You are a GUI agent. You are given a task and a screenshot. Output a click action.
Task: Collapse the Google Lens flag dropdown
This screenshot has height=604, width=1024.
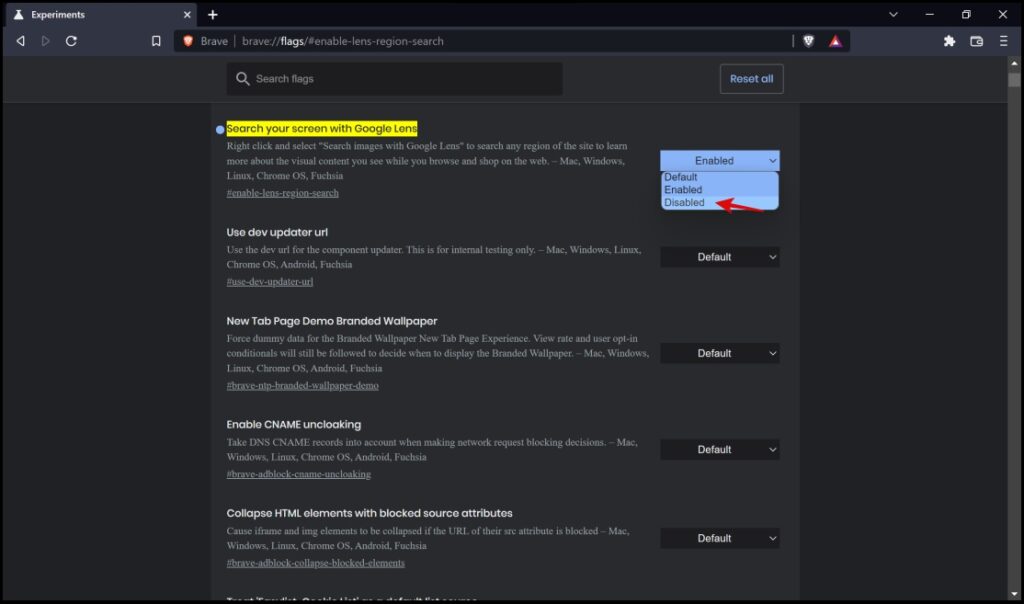(720, 161)
